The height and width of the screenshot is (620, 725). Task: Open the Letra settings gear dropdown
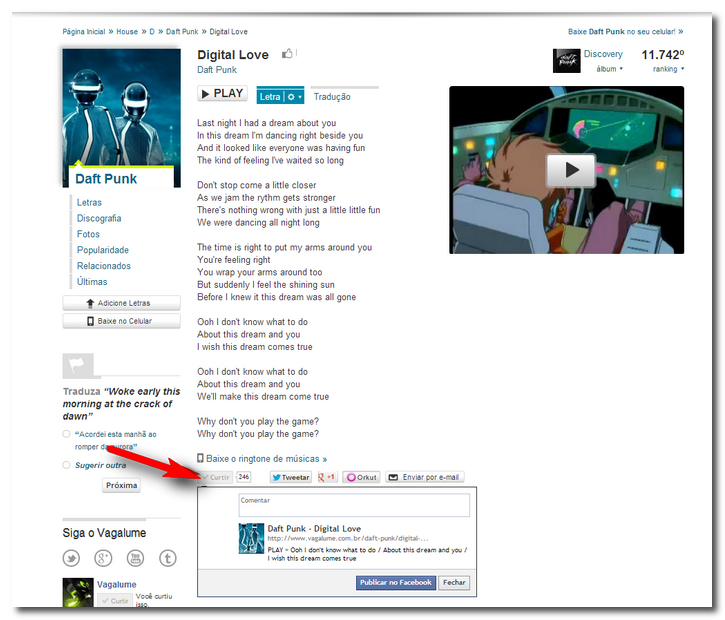coord(294,97)
